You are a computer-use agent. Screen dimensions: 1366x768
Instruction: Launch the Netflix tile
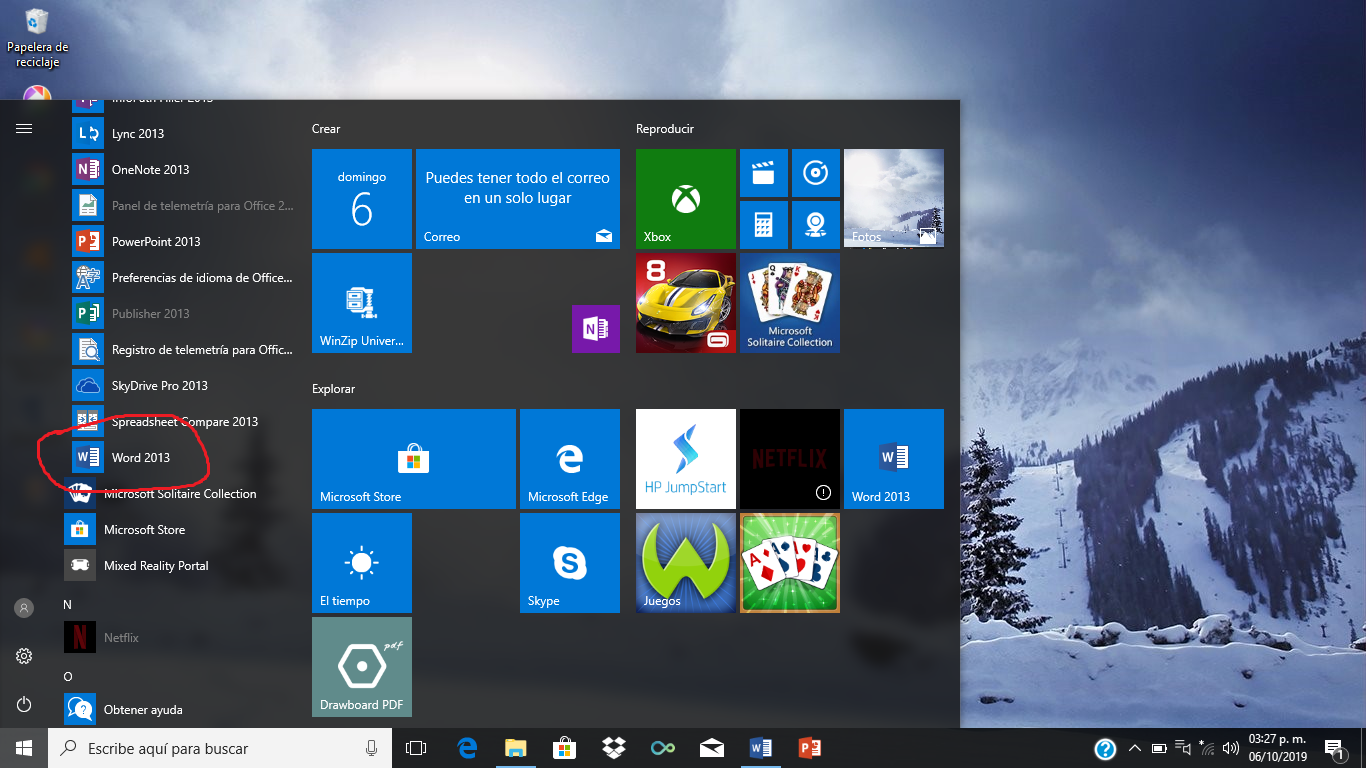coord(789,459)
